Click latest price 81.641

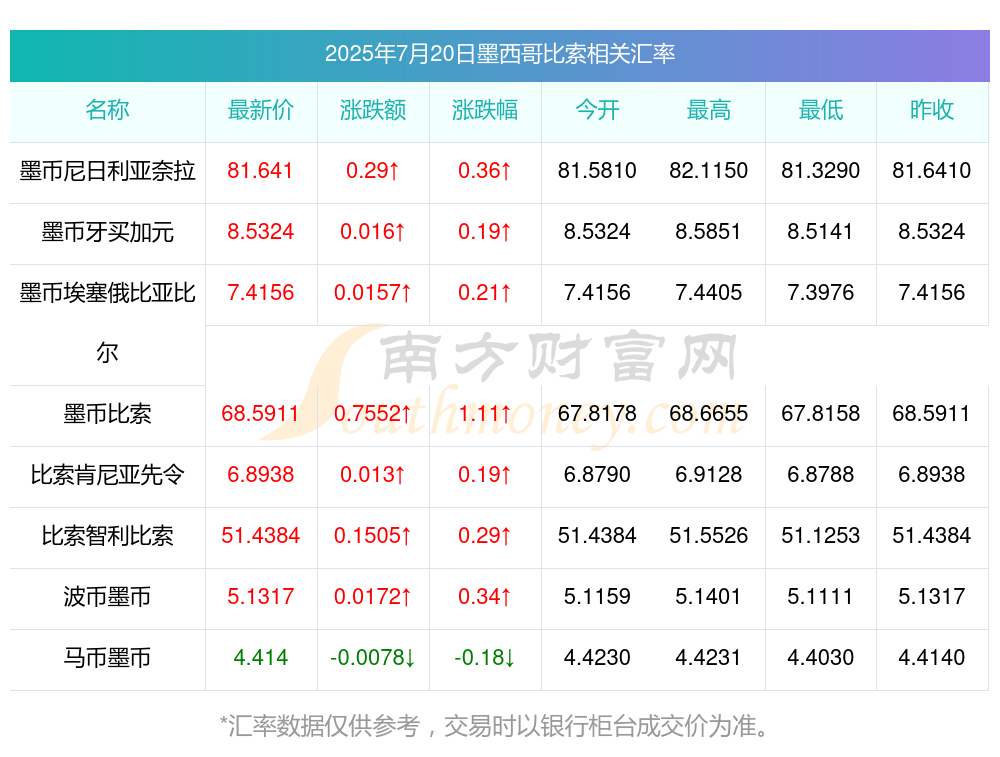[x=260, y=171]
